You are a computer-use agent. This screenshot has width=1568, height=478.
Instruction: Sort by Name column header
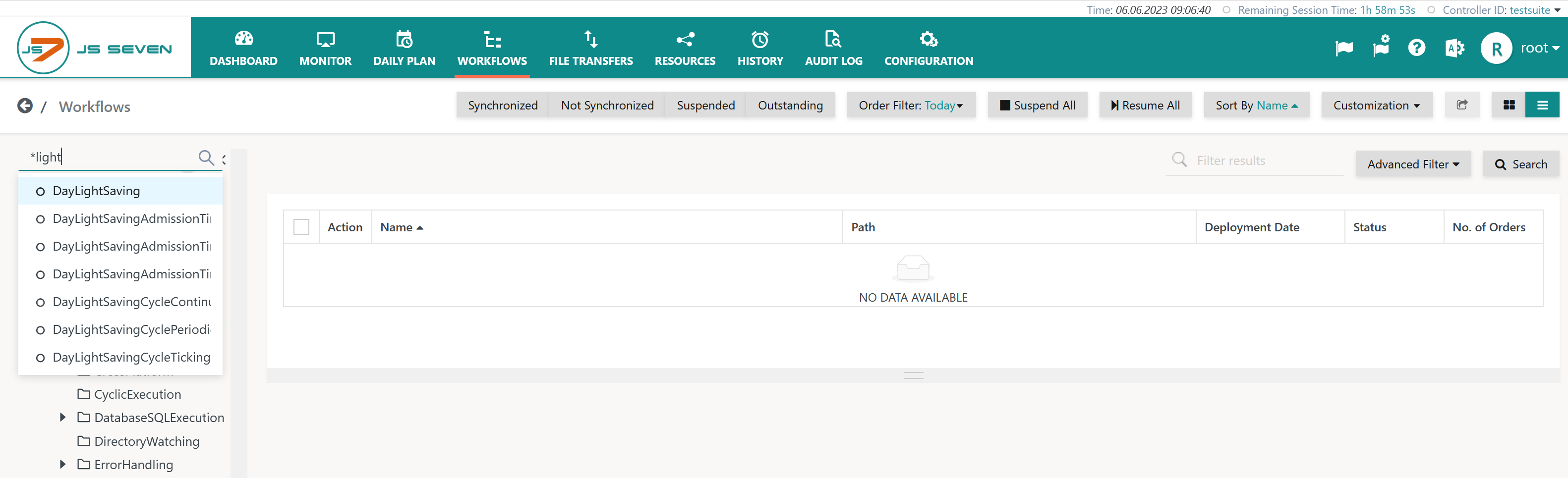[401, 227]
